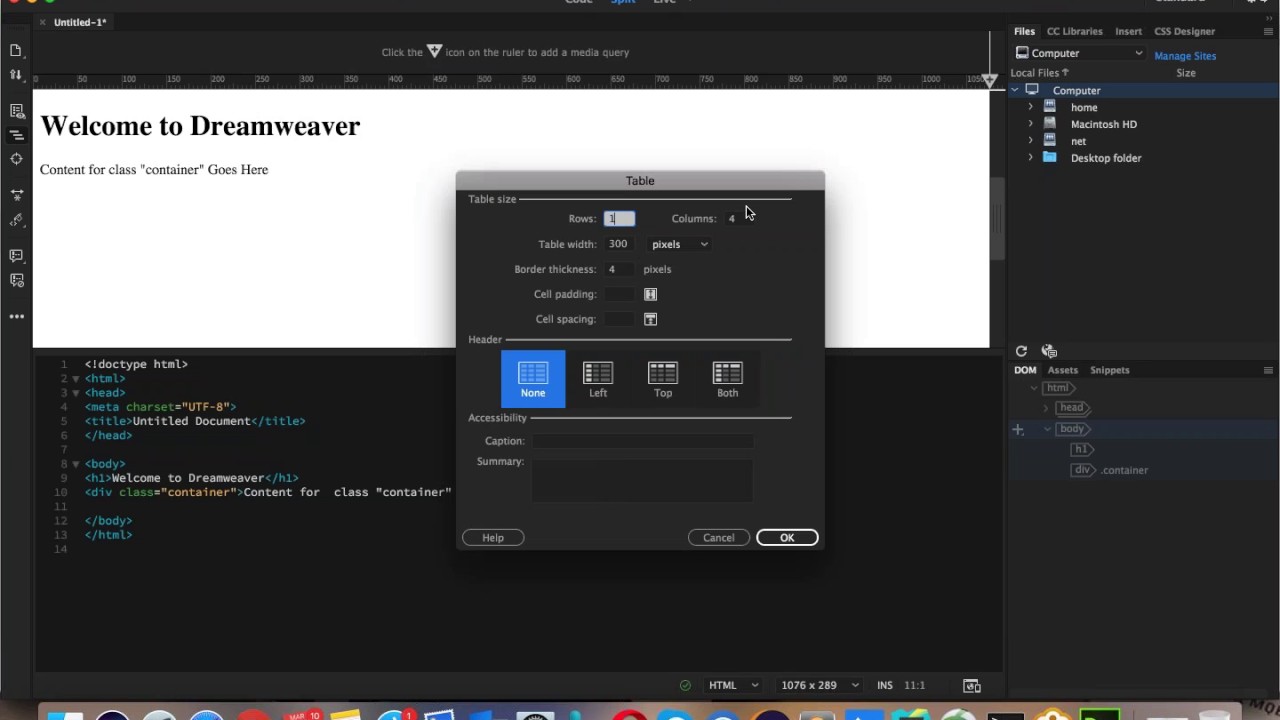
Task: Expand the net node
Action: [1031, 141]
